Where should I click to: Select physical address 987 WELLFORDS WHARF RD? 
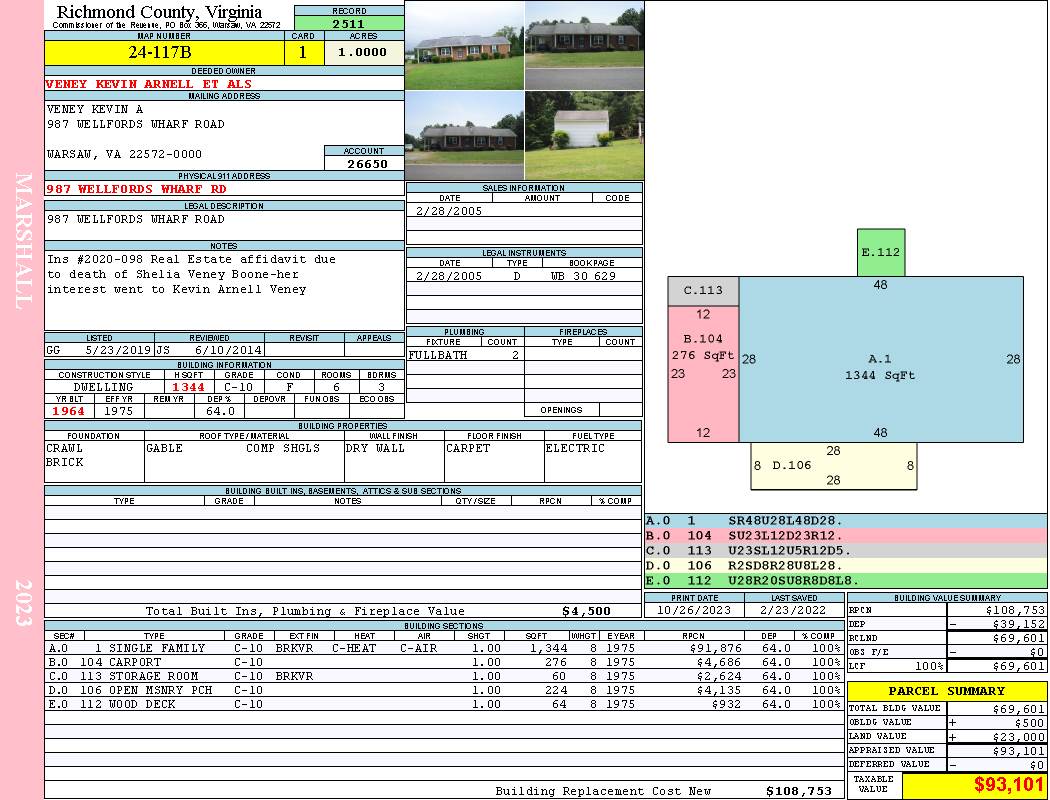pos(136,189)
